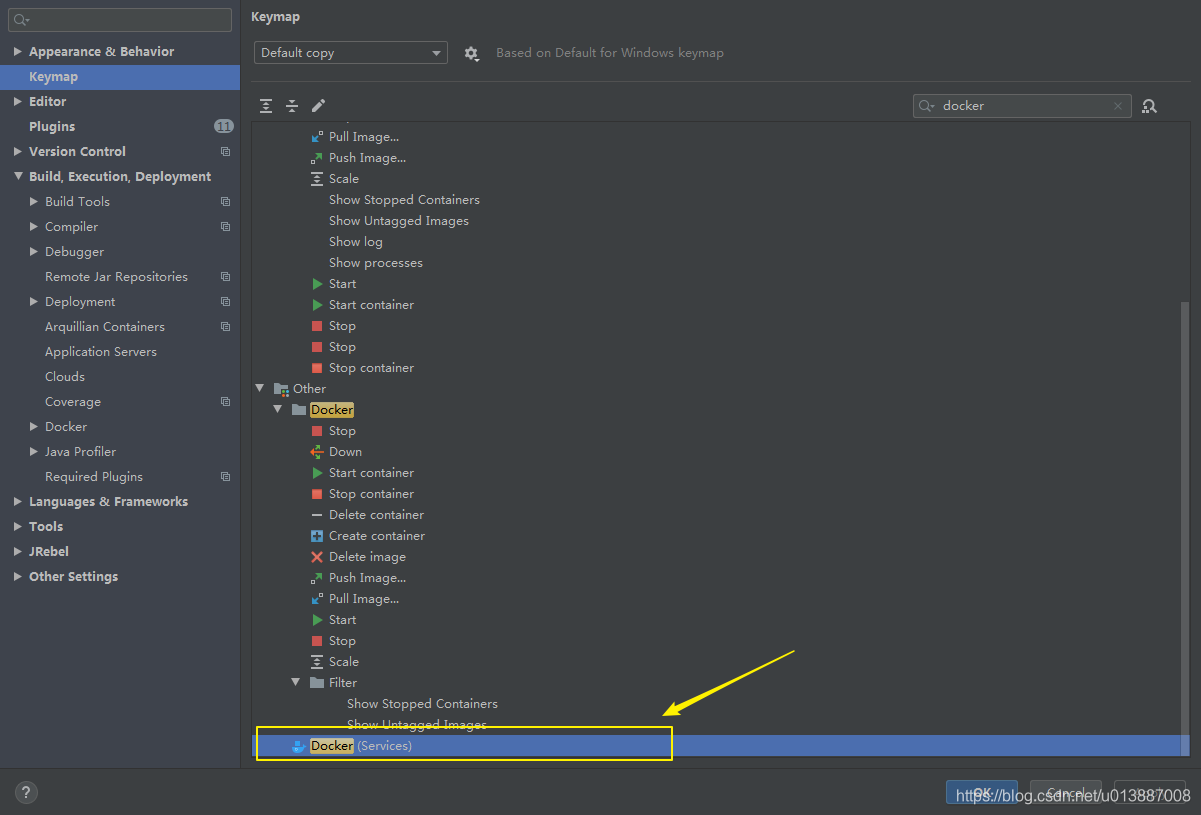Expand the Java Profiler subsection
This screenshot has height=815, width=1201.
(x=35, y=452)
